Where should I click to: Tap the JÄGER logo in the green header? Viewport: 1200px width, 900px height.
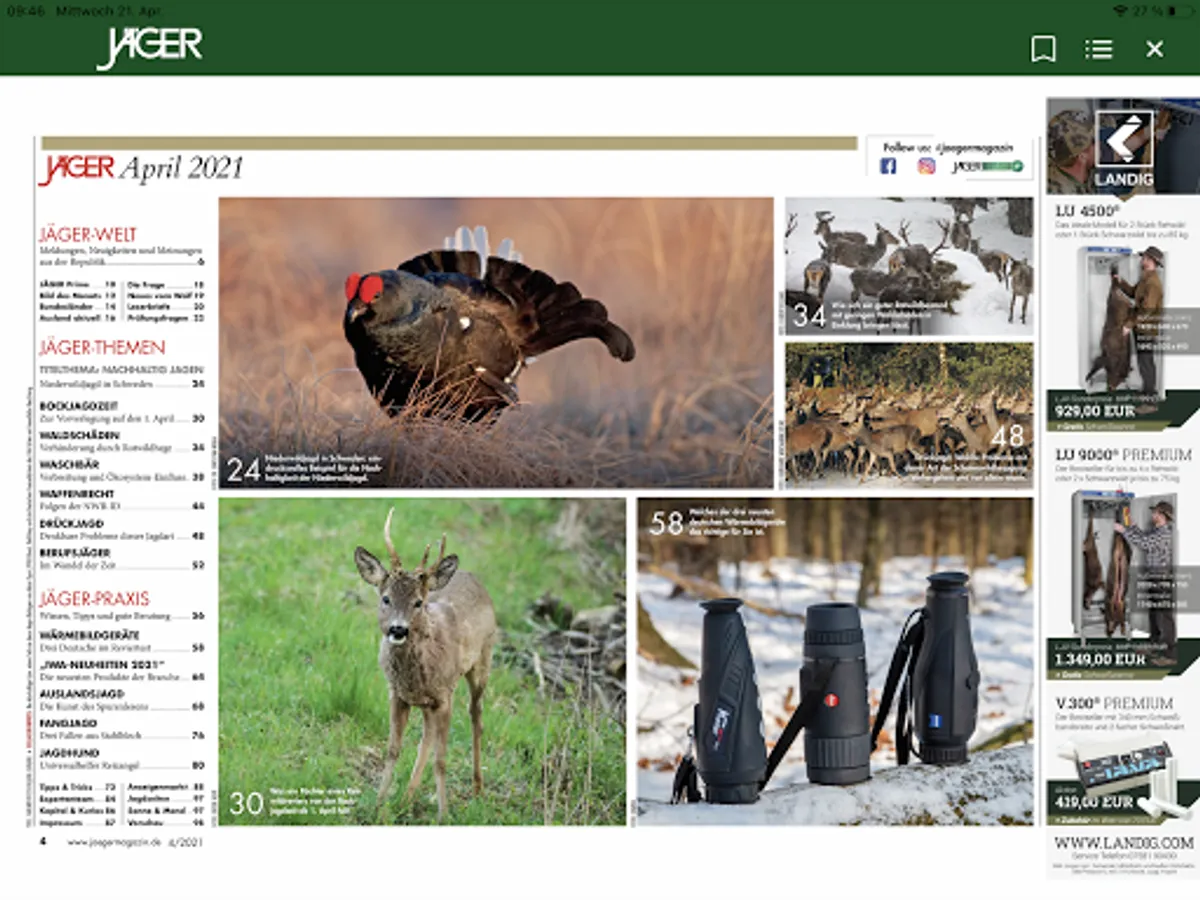pyautogui.click(x=149, y=47)
